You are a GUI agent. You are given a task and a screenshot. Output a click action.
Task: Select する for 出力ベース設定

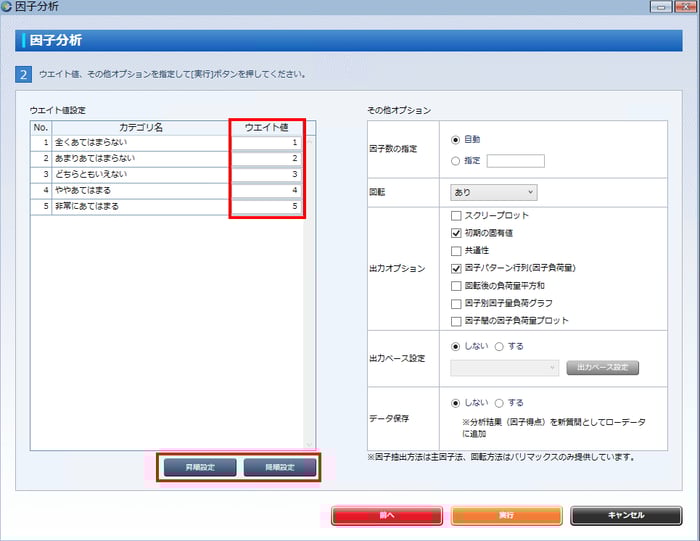pos(499,347)
